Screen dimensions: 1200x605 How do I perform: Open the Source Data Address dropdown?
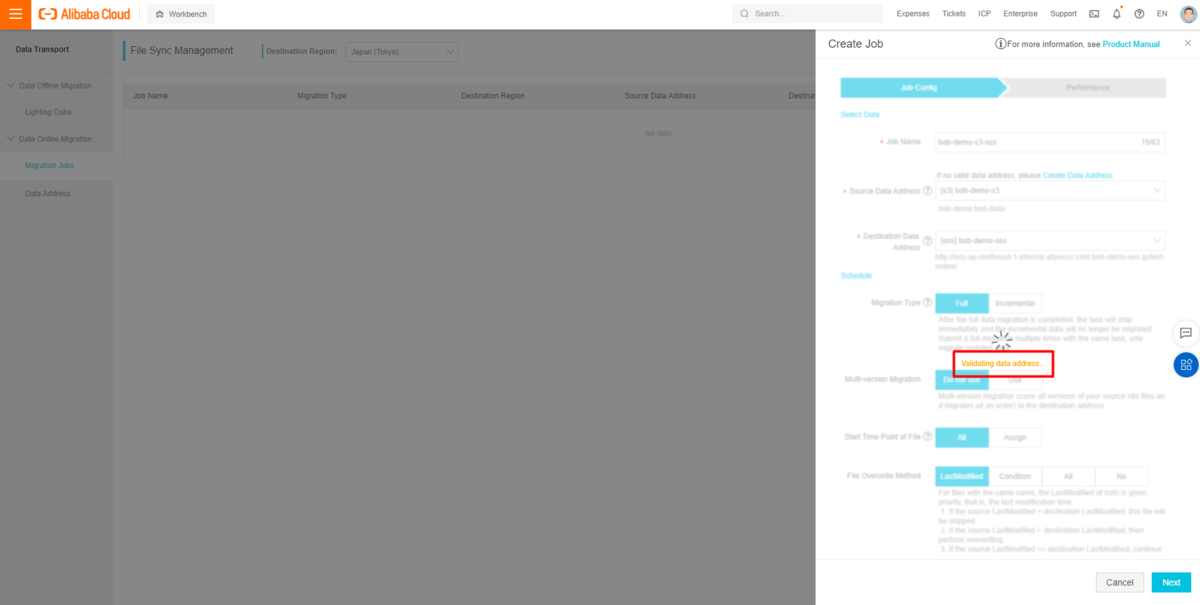1050,190
